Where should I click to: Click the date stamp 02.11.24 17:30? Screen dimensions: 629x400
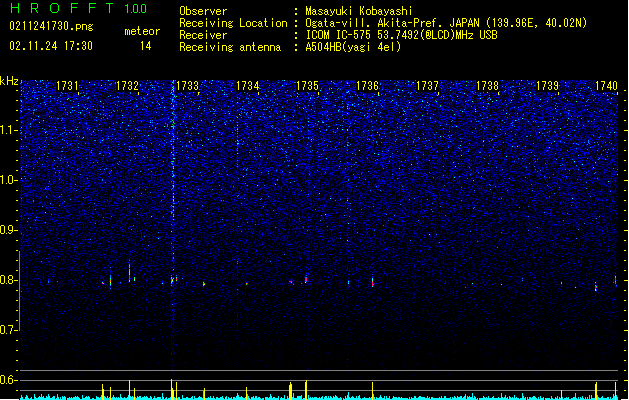(x=51, y=46)
